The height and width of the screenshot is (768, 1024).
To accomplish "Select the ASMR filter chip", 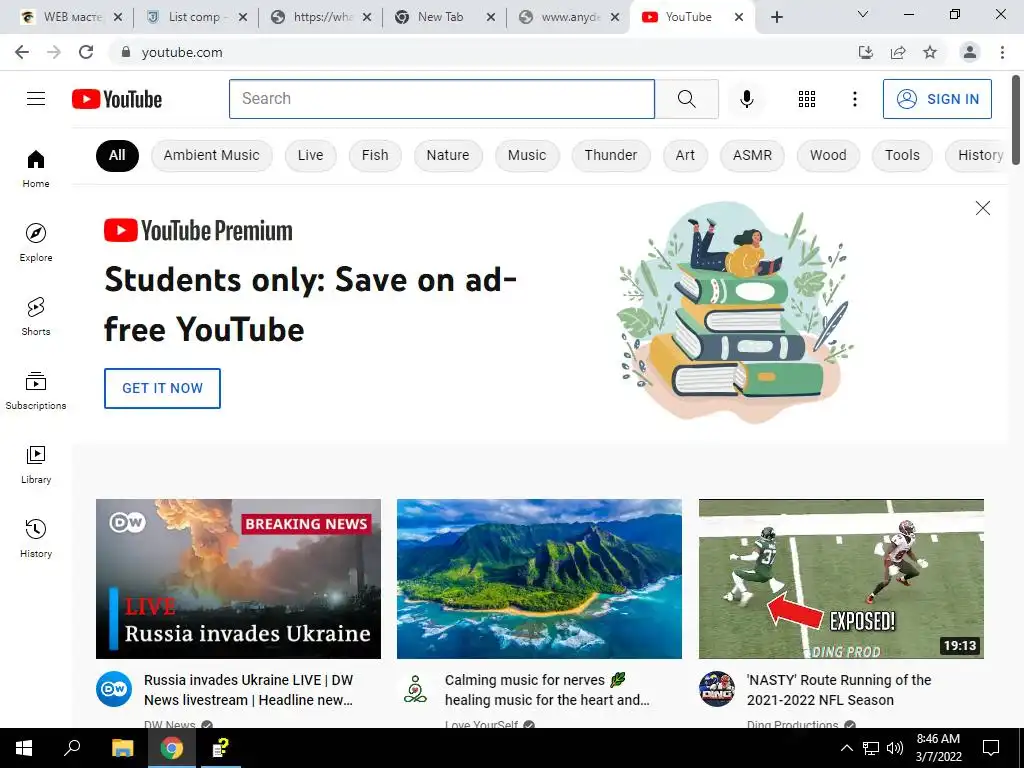I will point(752,155).
